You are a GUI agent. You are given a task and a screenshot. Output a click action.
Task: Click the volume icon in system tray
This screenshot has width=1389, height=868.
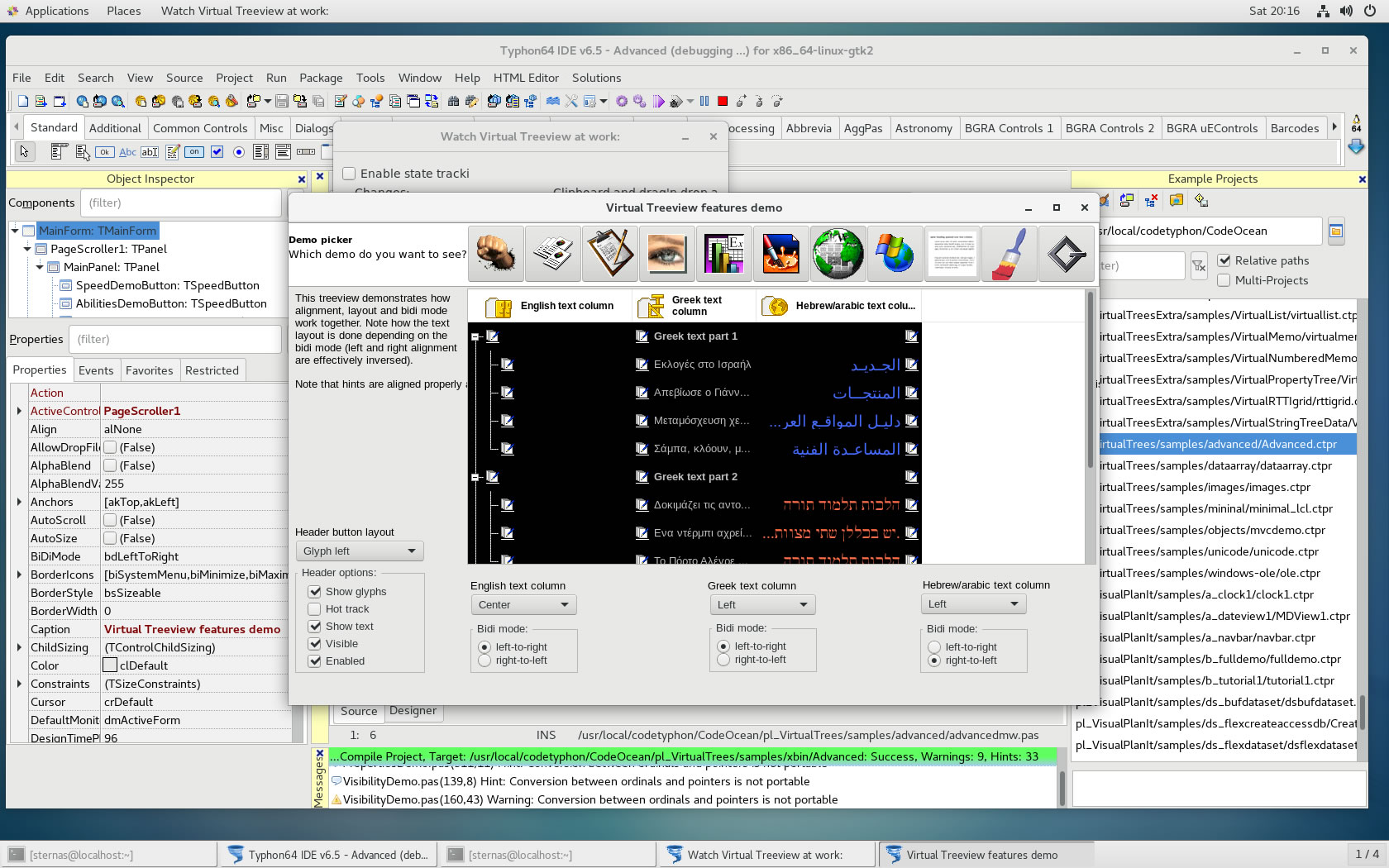point(1346,11)
